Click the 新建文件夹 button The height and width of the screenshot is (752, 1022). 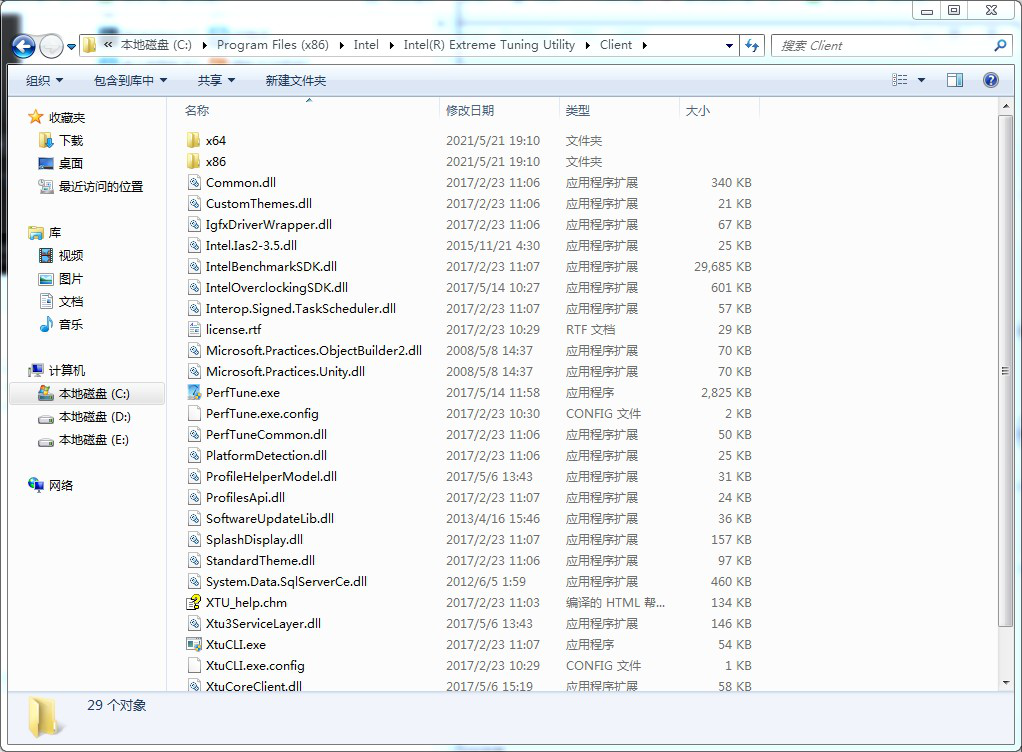(x=296, y=80)
